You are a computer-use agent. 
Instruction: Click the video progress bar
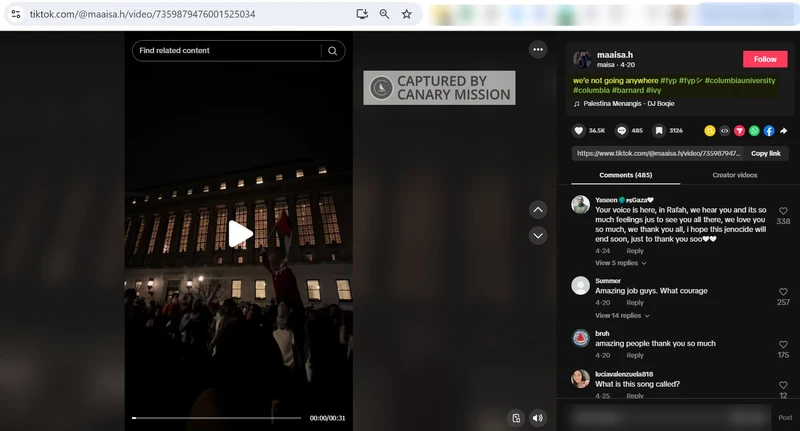[216, 418]
